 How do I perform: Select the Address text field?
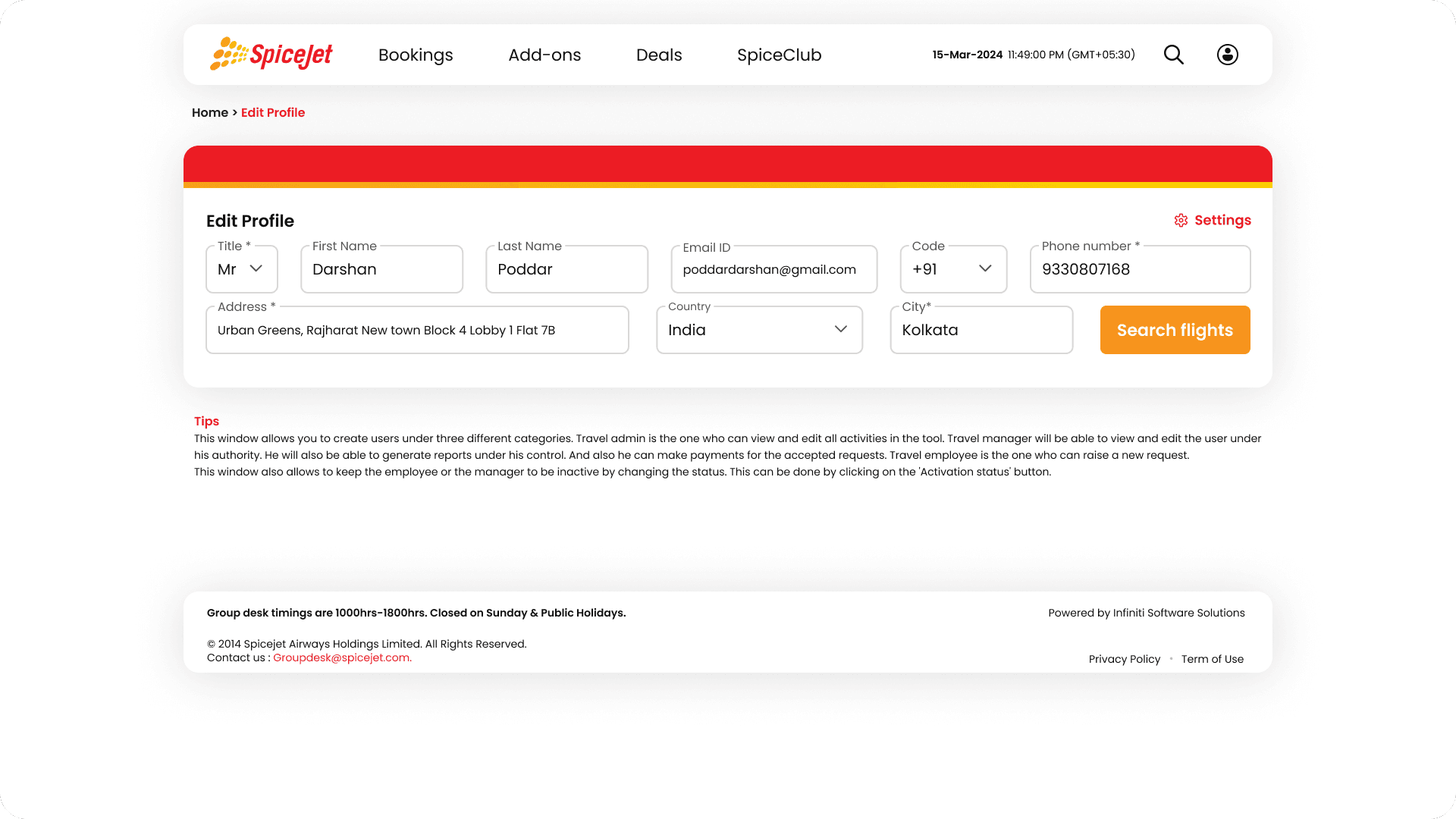(417, 331)
